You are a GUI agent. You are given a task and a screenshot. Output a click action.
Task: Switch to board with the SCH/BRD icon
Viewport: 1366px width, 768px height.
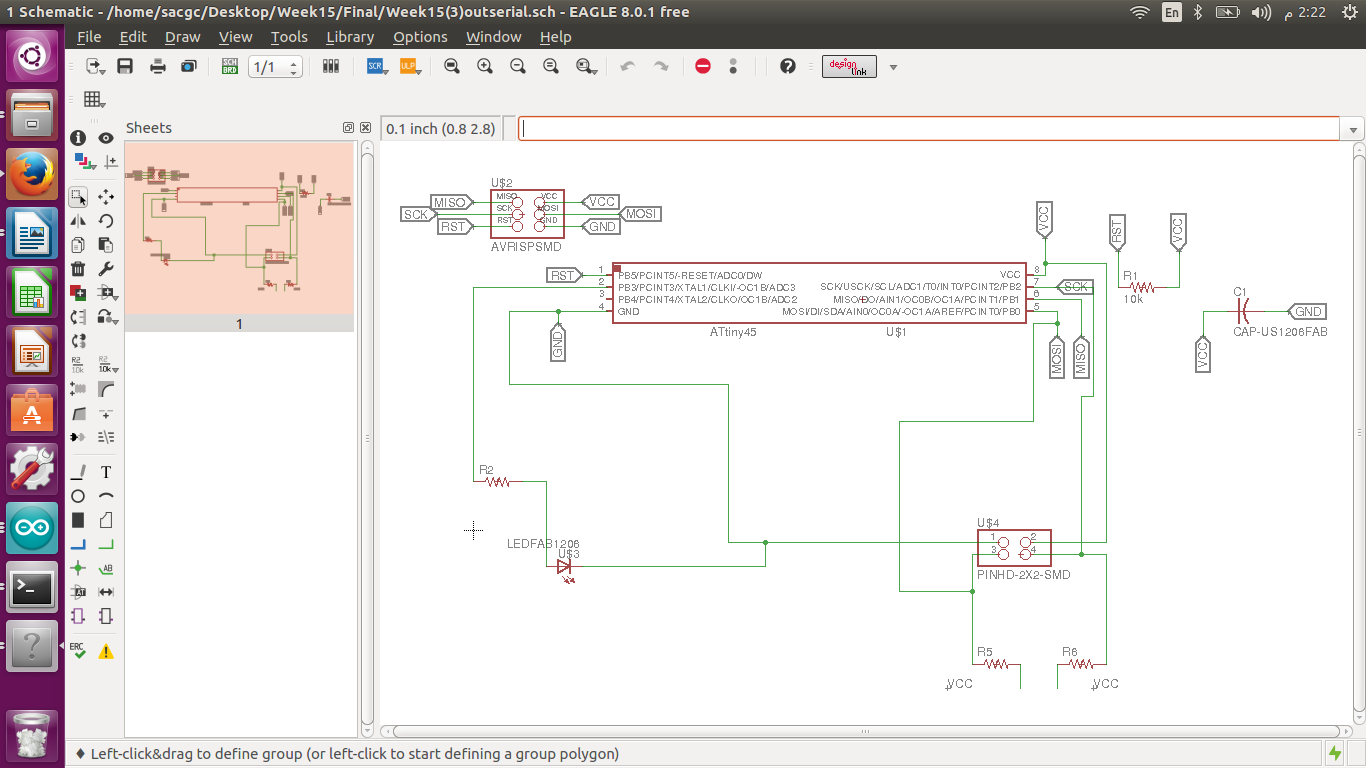(x=230, y=66)
